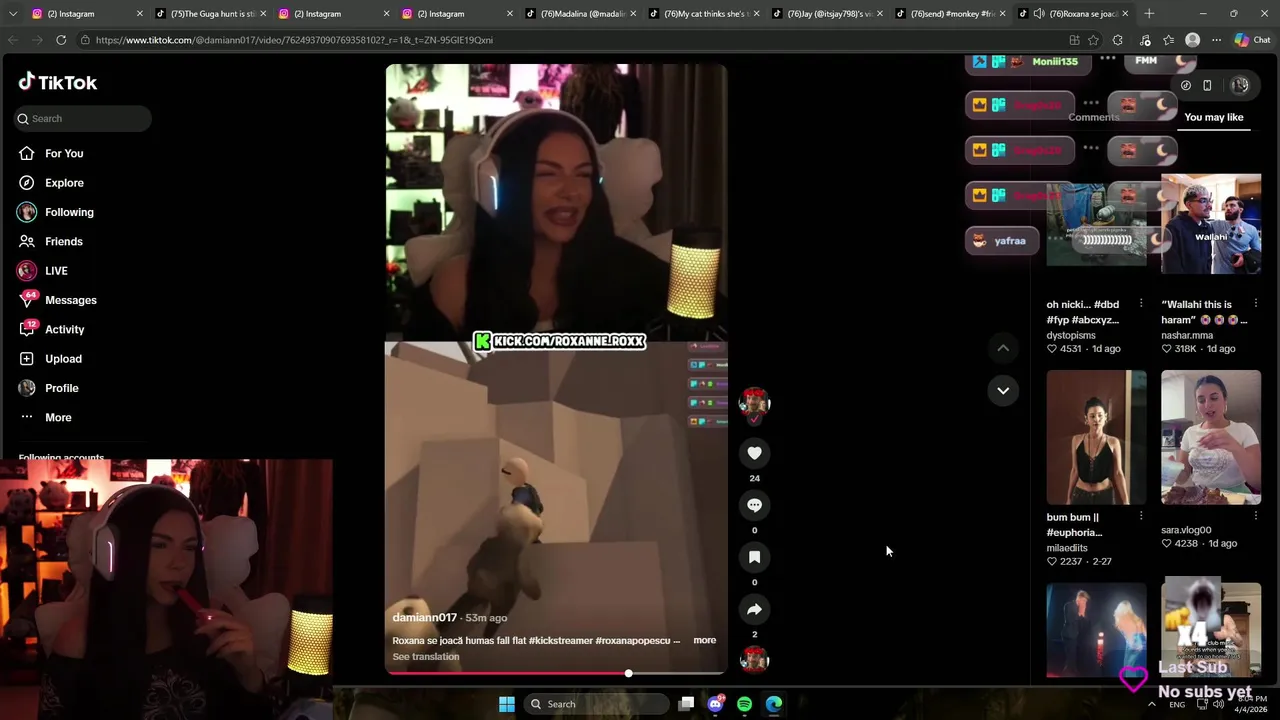Share the video with arrow icon

(754, 609)
